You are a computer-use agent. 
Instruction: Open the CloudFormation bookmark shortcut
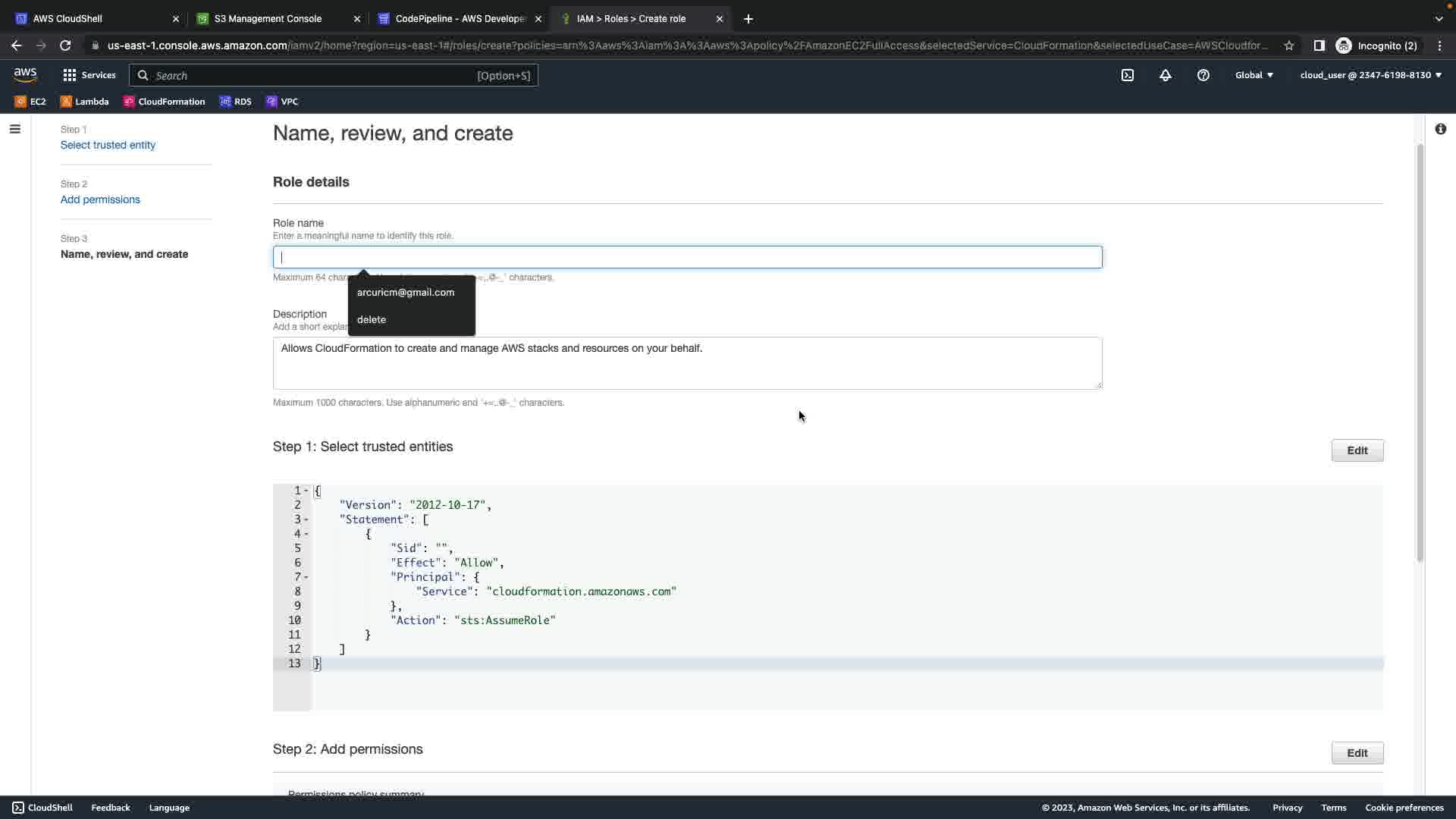165,102
